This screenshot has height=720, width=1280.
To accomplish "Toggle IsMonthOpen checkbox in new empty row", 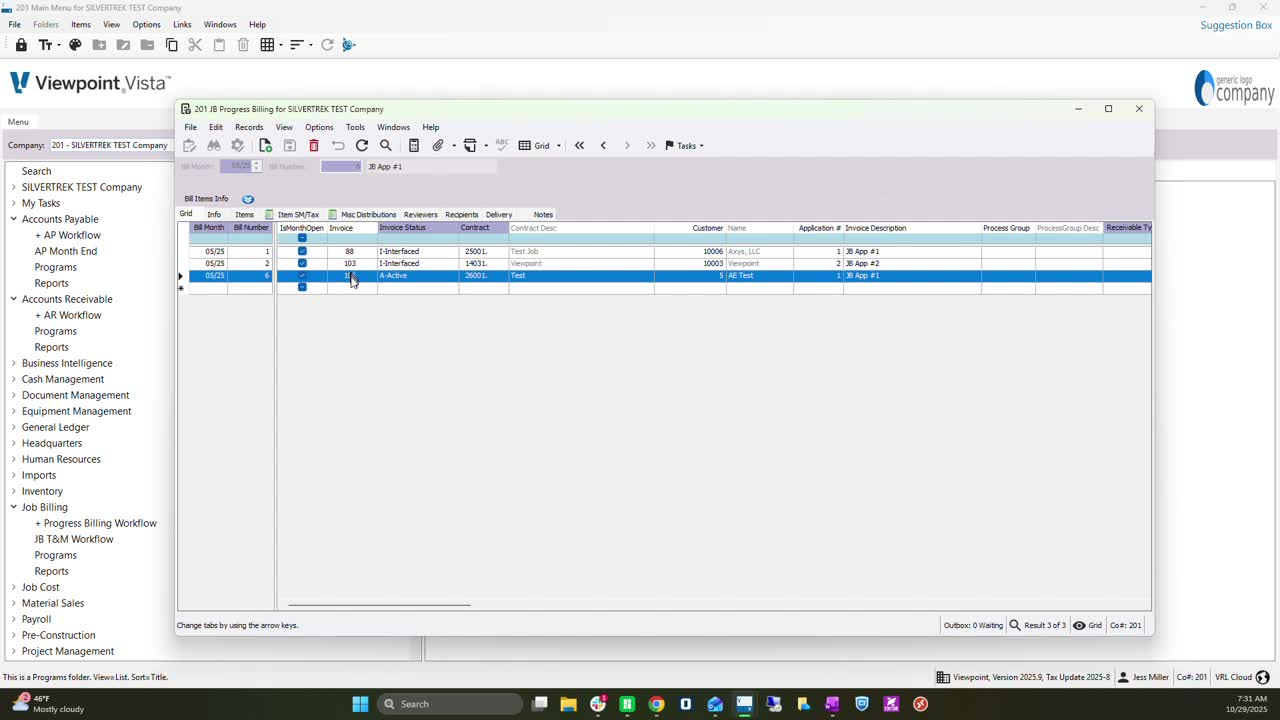I will (x=302, y=288).
